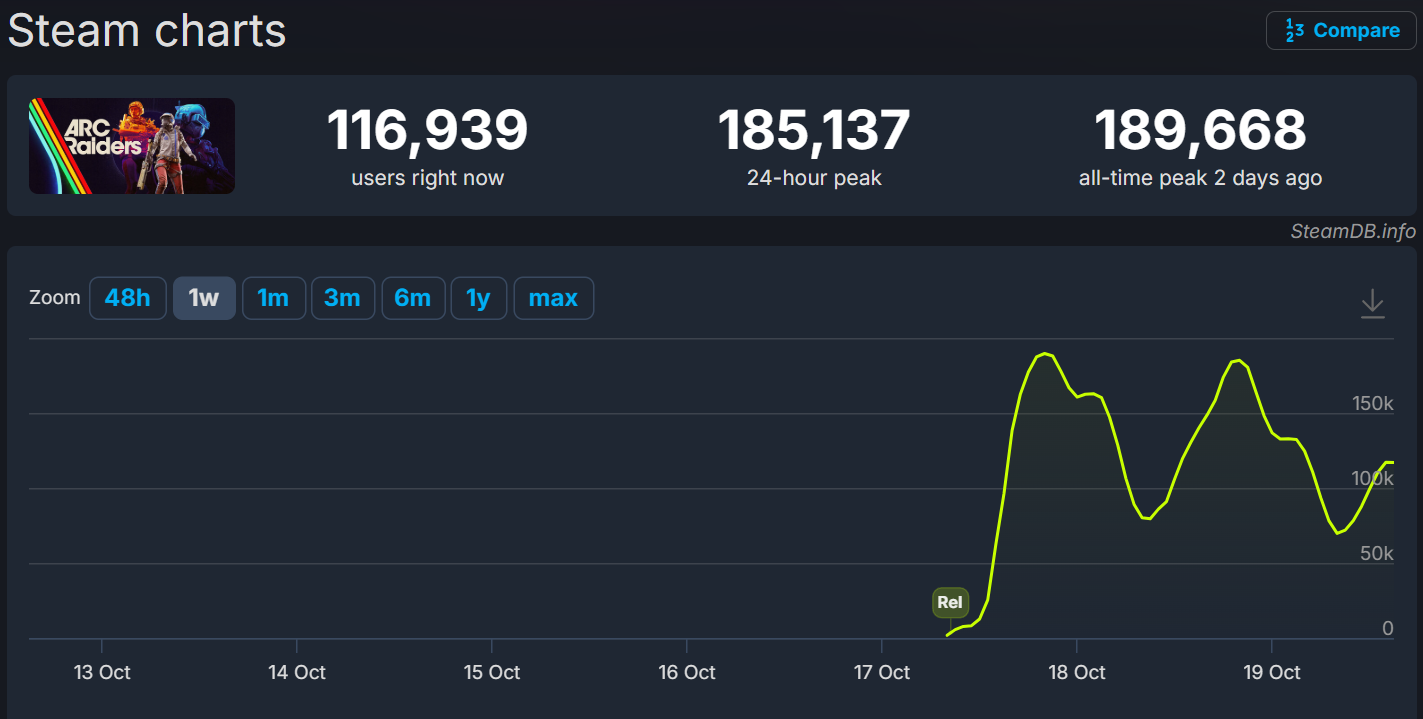Click the 13 Oct date axis label
The height and width of the screenshot is (719, 1423).
pyautogui.click(x=102, y=672)
